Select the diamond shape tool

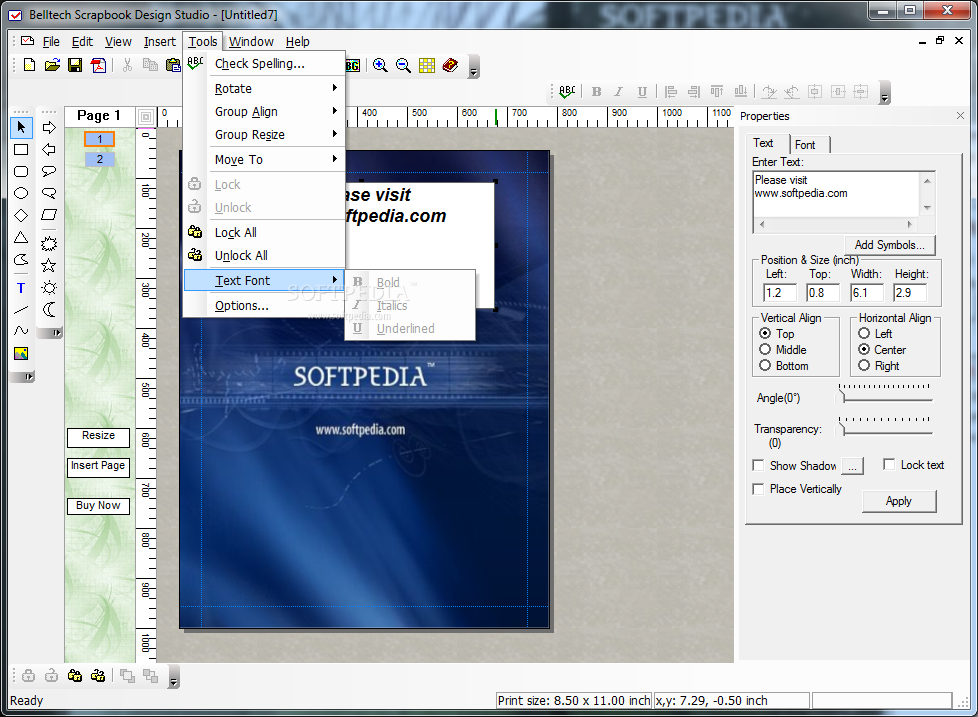pos(21,216)
